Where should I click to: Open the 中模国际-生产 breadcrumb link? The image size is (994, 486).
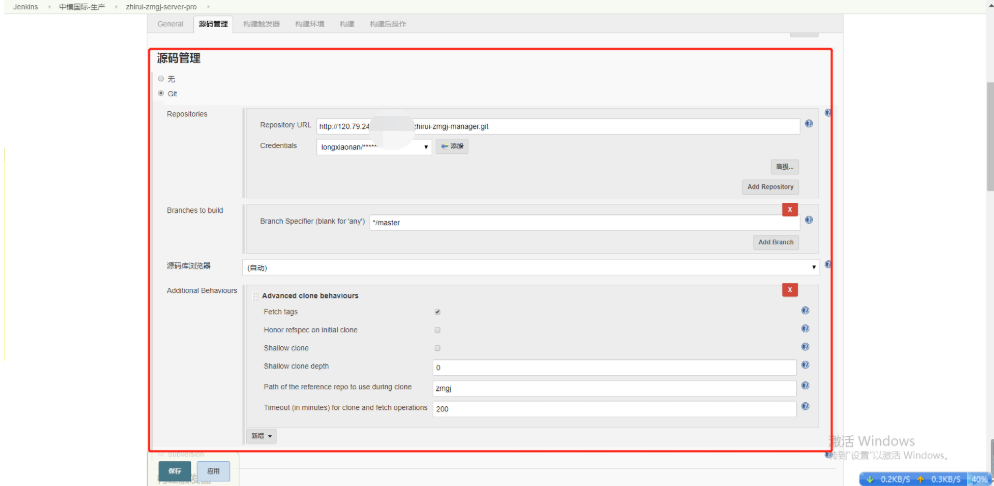click(x=82, y=6)
